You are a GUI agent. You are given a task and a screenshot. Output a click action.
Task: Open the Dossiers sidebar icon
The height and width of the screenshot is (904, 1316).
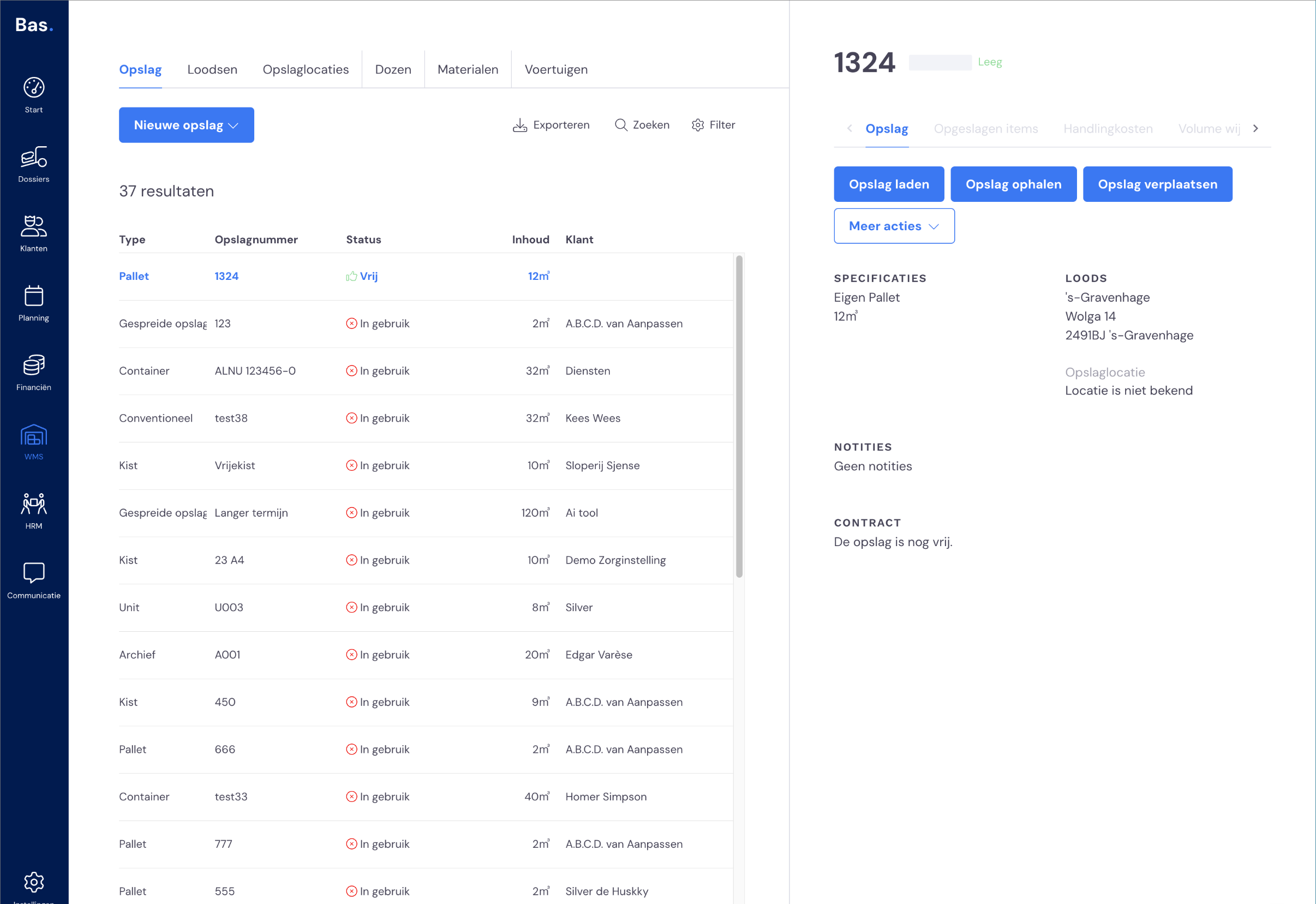[33, 157]
